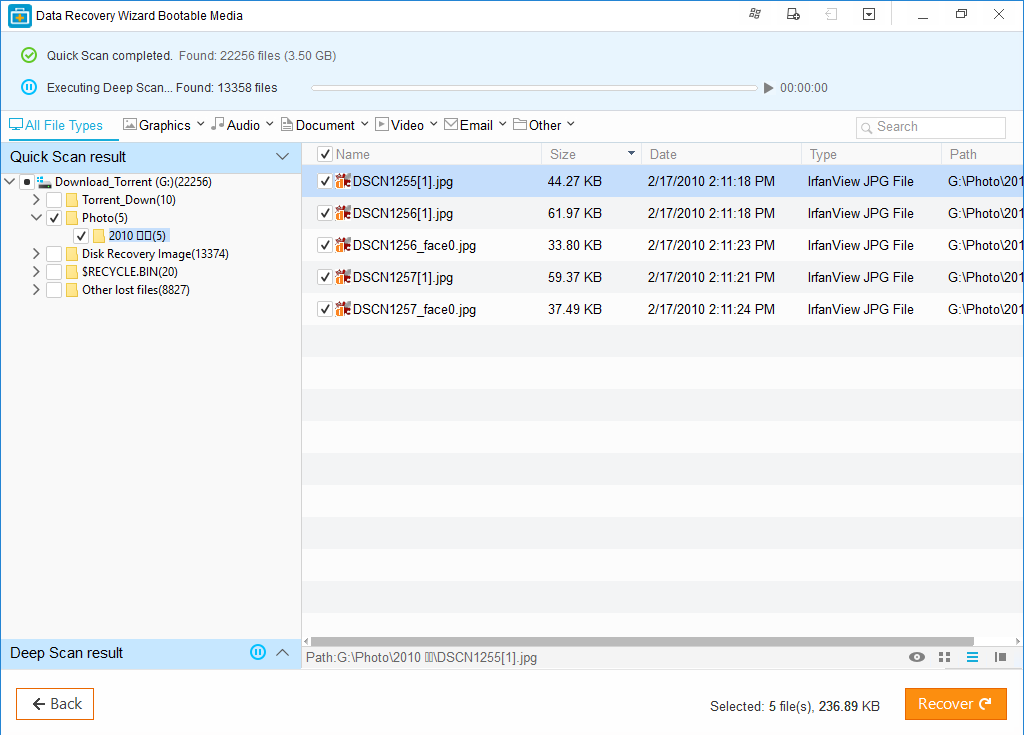Go Back to previous screen
Image resolution: width=1024 pixels, height=735 pixels.
click(55, 704)
